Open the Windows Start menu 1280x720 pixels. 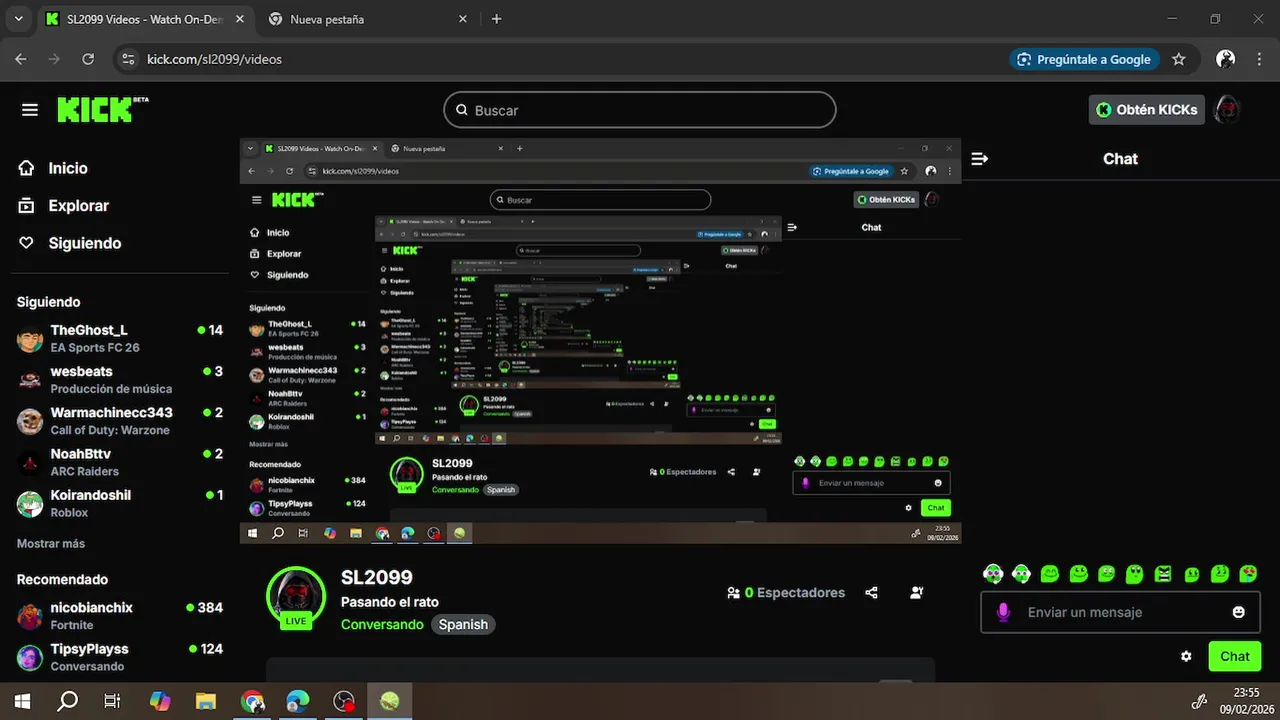(x=22, y=701)
